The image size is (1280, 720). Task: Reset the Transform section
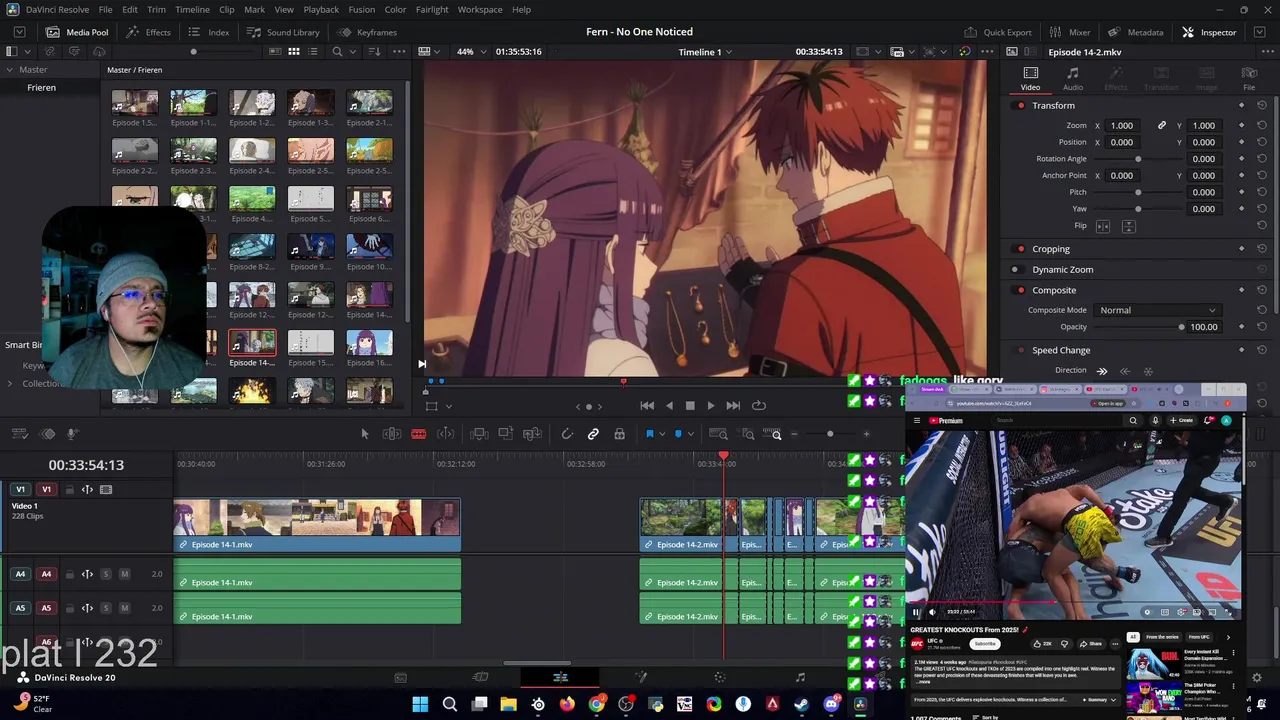(x=1262, y=106)
